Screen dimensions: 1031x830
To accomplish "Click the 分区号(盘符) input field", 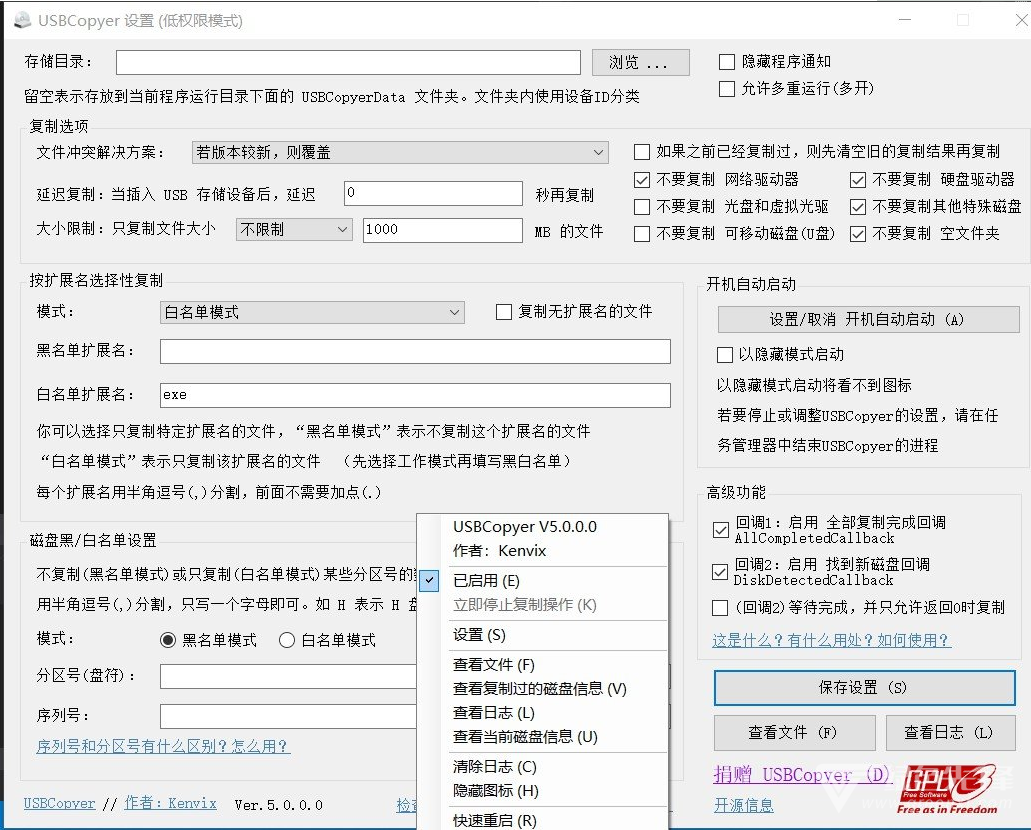I will pos(289,676).
